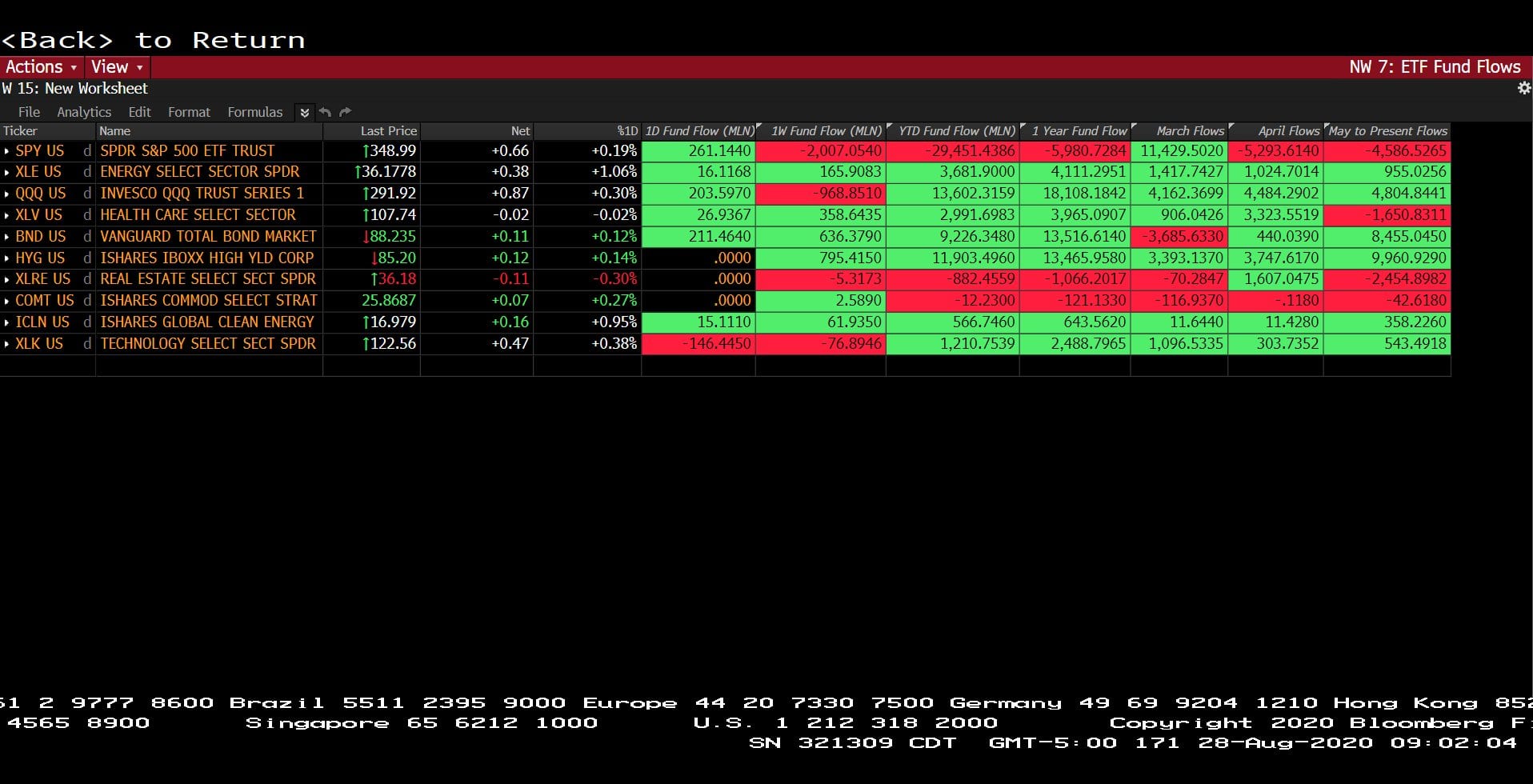Image resolution: width=1533 pixels, height=784 pixels.
Task: Open the Actions dropdown menu
Action: 41,67
